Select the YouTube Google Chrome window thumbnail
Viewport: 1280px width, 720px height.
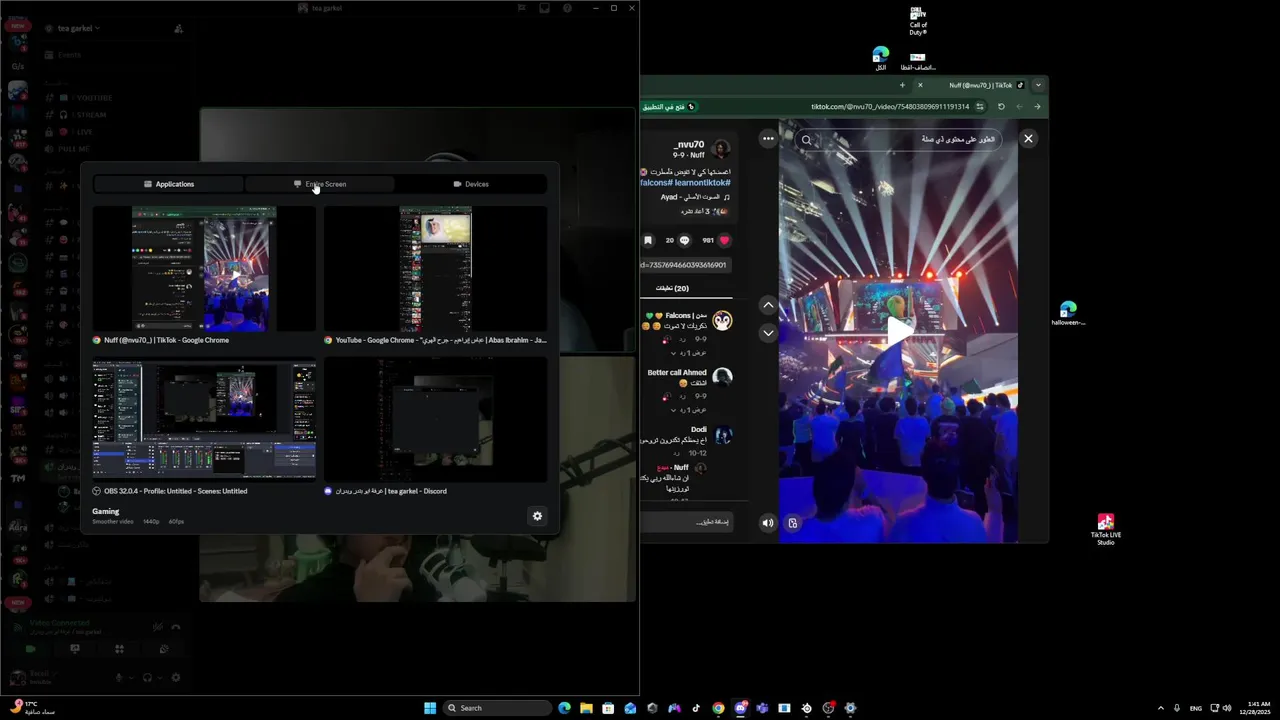[435, 269]
